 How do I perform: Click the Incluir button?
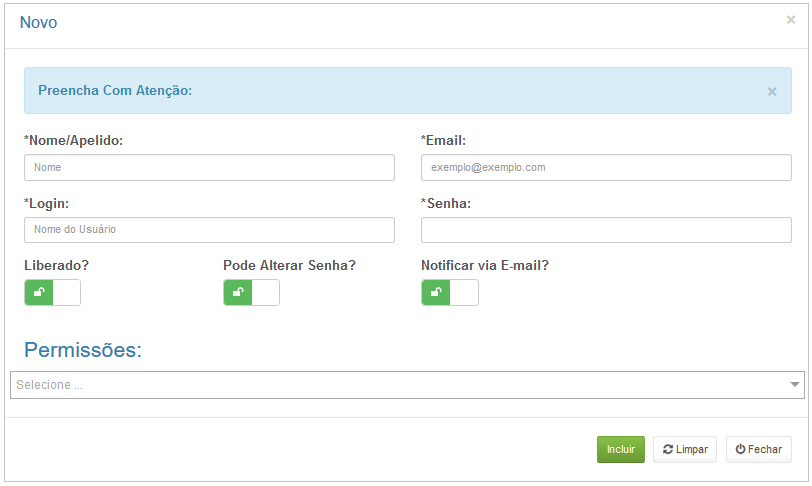(620, 449)
